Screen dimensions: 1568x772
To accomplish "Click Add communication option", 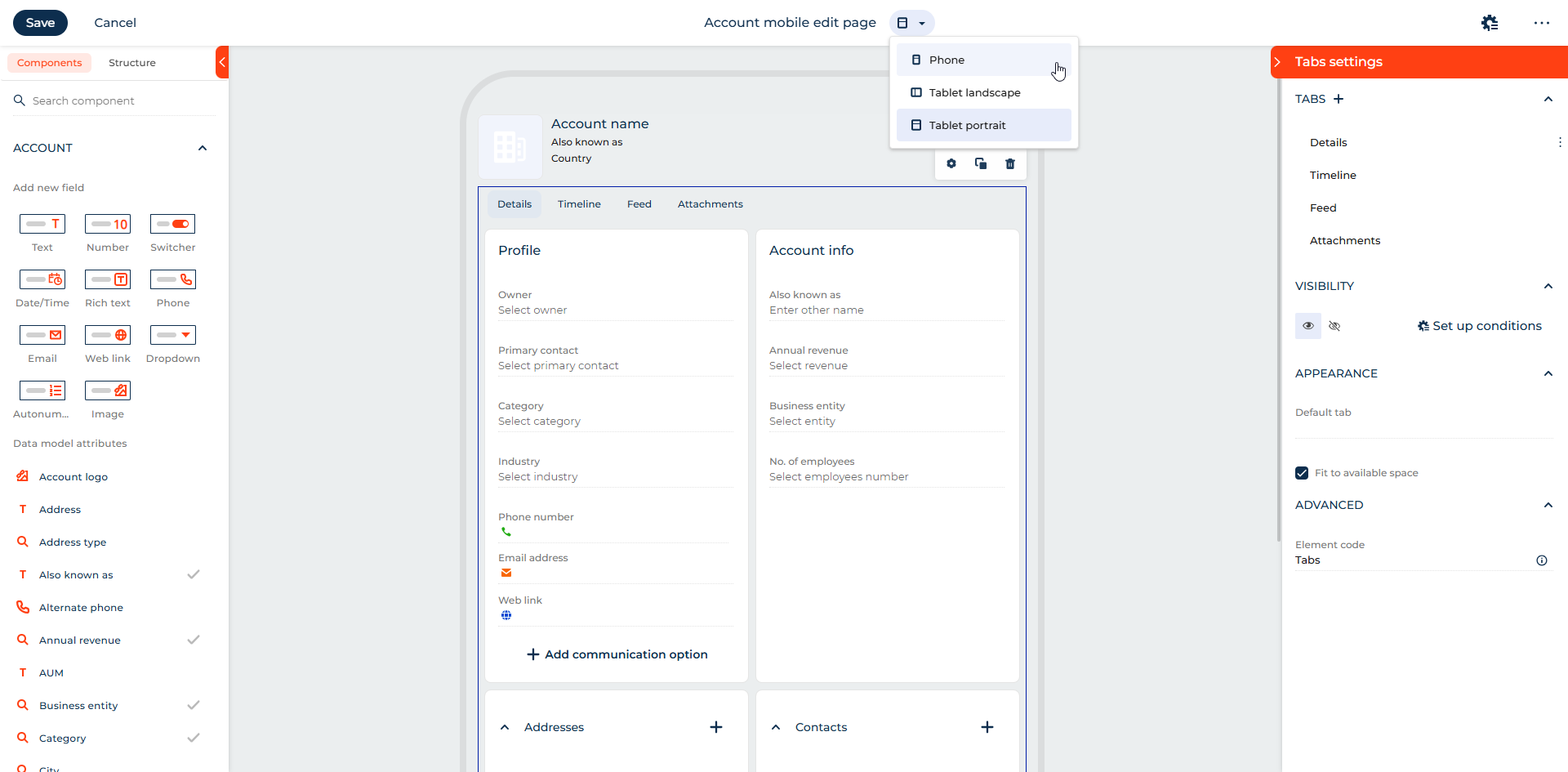I will (617, 654).
